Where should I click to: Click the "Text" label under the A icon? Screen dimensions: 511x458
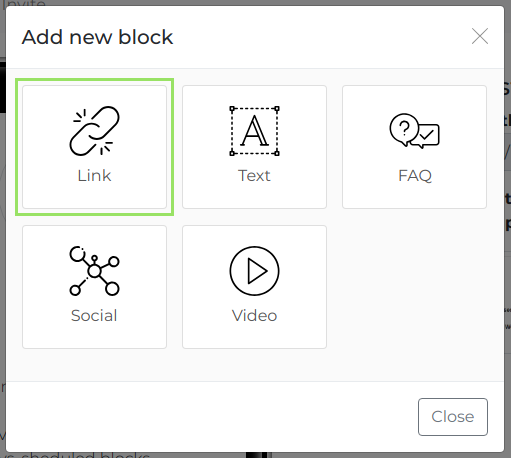click(x=254, y=176)
